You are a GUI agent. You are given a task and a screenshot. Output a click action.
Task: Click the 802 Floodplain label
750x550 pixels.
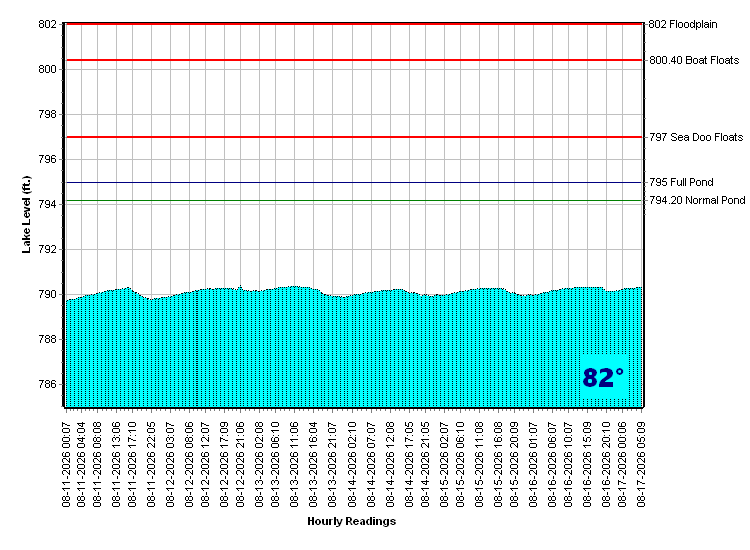[x=683, y=24]
